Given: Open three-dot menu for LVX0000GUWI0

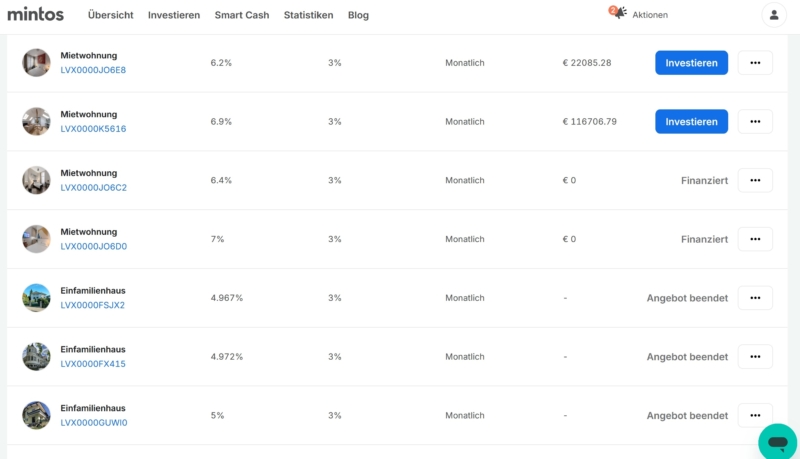Looking at the screenshot, I should (755, 415).
